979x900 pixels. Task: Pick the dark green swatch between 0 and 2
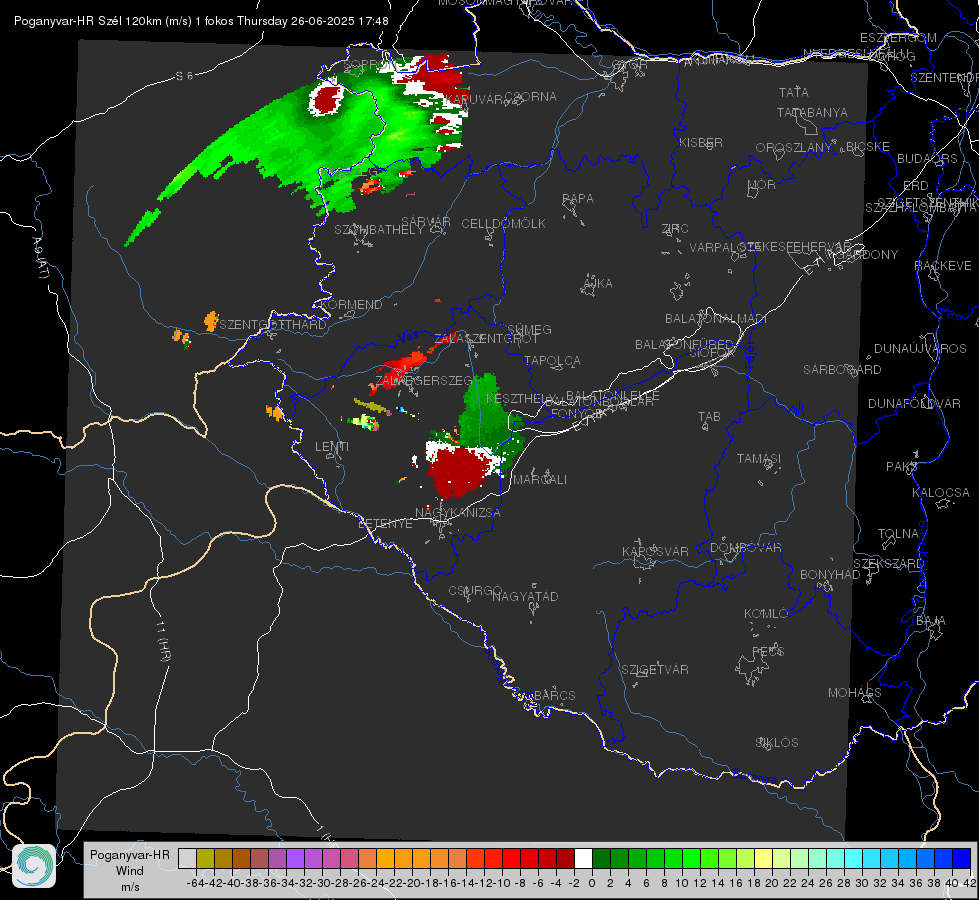coord(601,859)
